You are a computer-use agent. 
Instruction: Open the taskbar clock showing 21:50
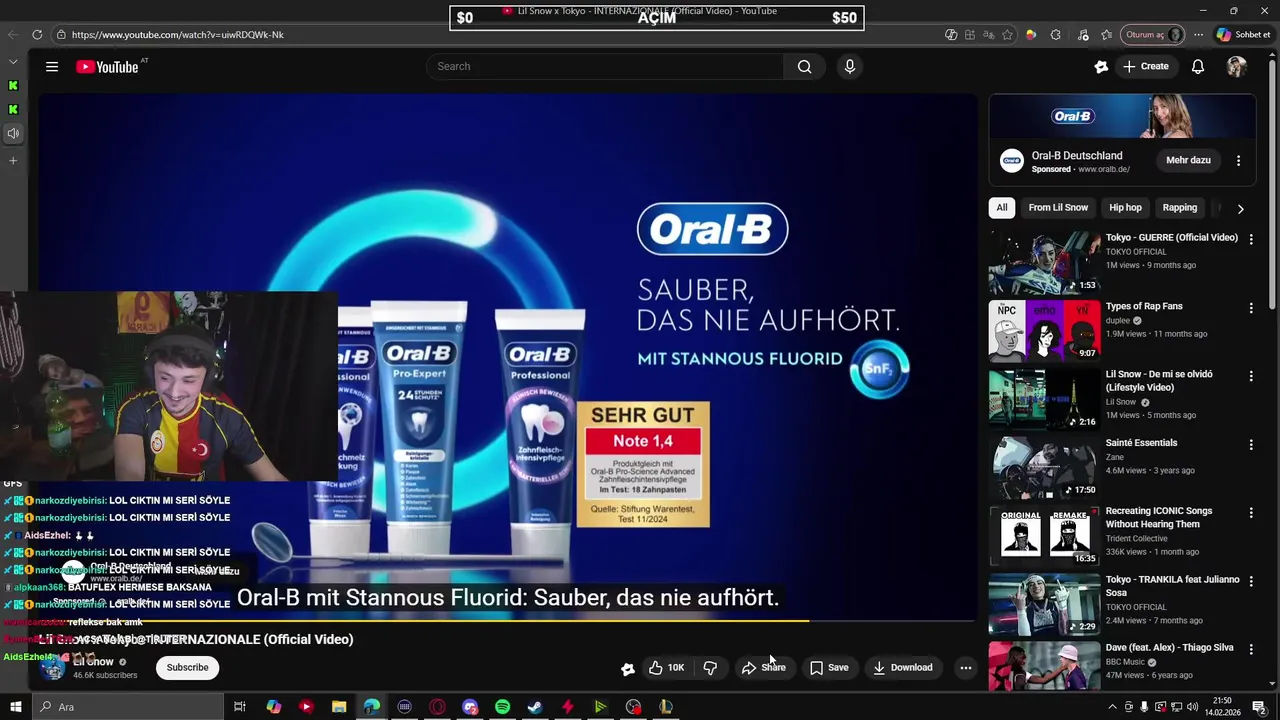[1222, 707]
